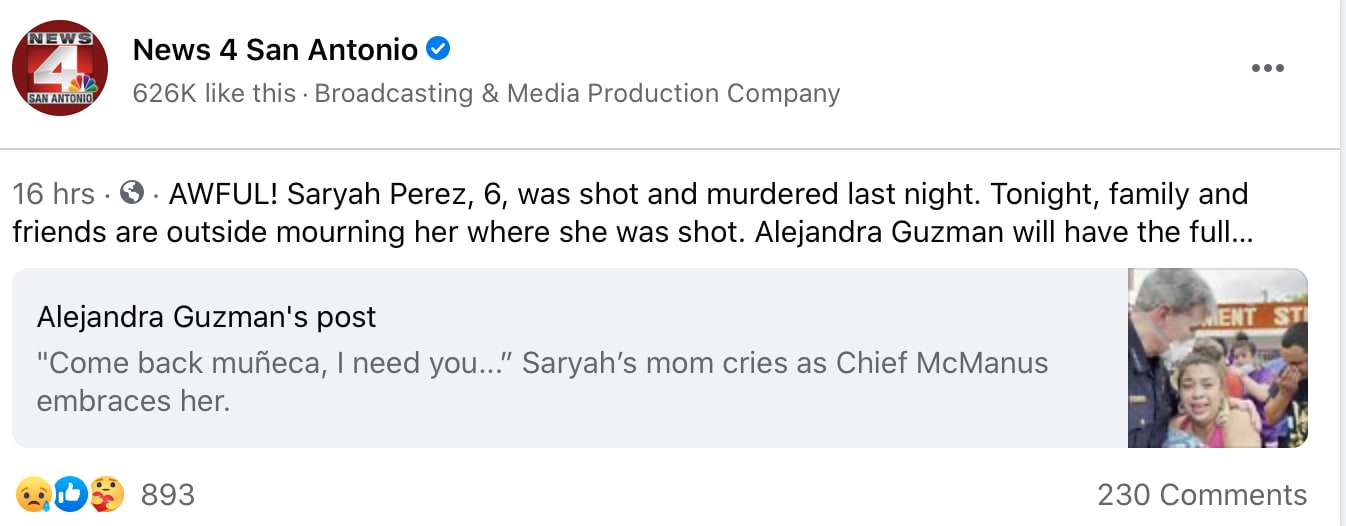Screen dimensions: 1346x526
Task: Open the "16 hrs" post timestamp
Action: 53,193
